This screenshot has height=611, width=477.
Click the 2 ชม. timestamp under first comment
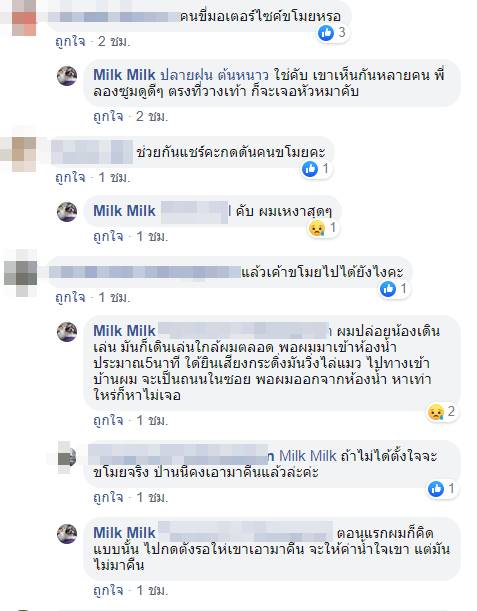point(114,41)
